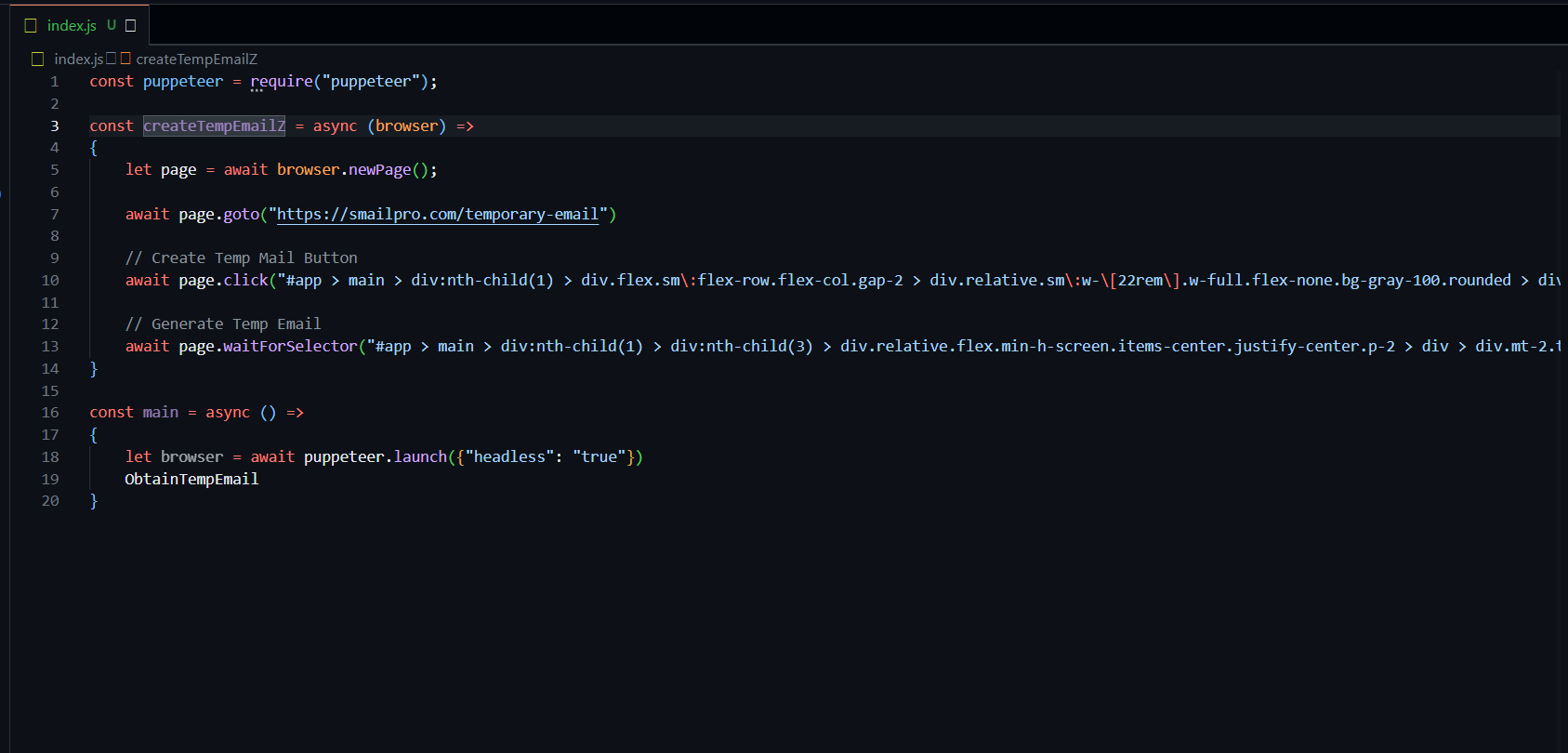Click the breadcrumb separator chevron after index.js
The image size is (1568, 753).
pos(112,59)
